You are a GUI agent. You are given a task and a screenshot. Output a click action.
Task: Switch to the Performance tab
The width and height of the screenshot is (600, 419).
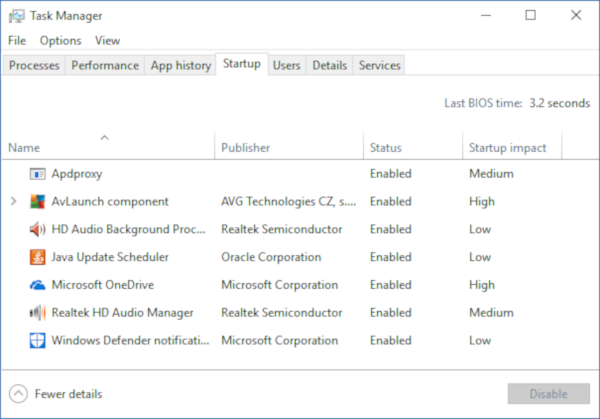(105, 65)
